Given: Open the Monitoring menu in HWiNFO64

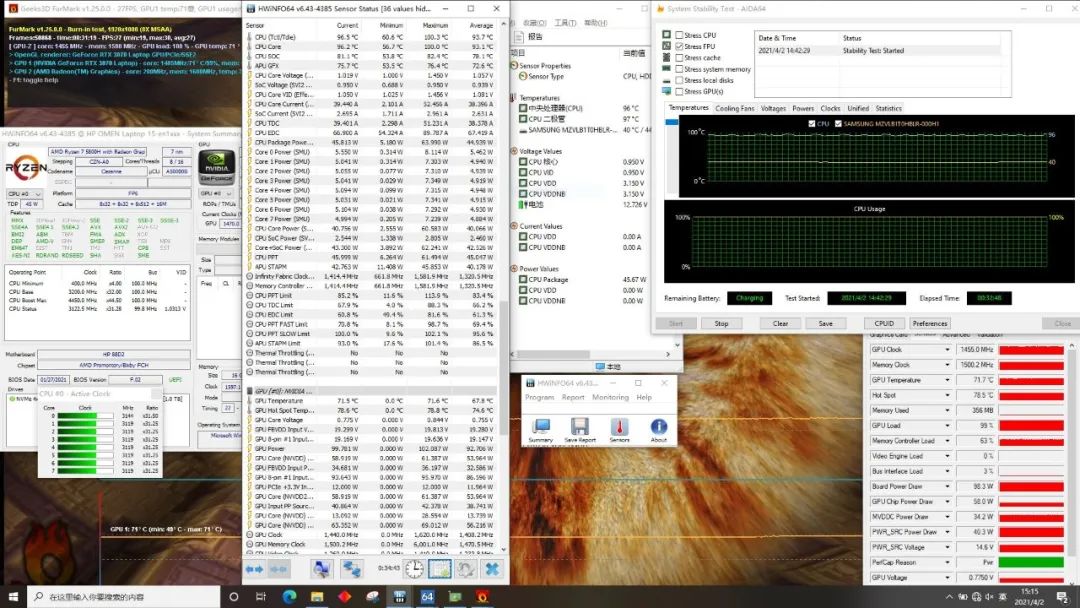Looking at the screenshot, I should [x=610, y=397].
